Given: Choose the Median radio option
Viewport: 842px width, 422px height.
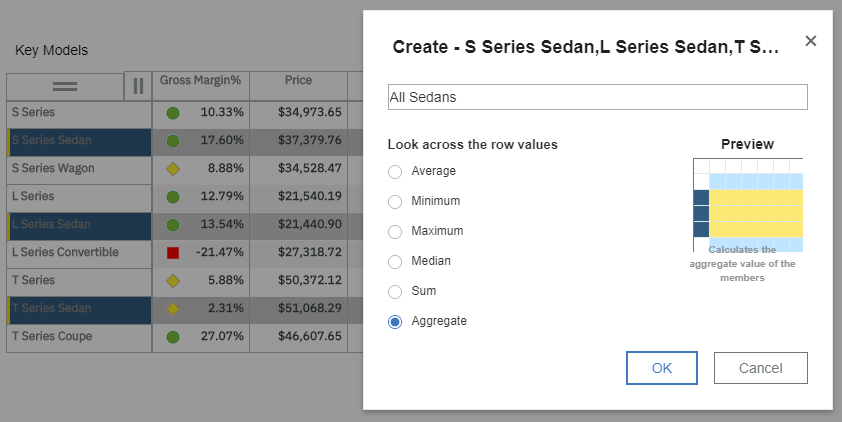Looking at the screenshot, I should [395, 261].
